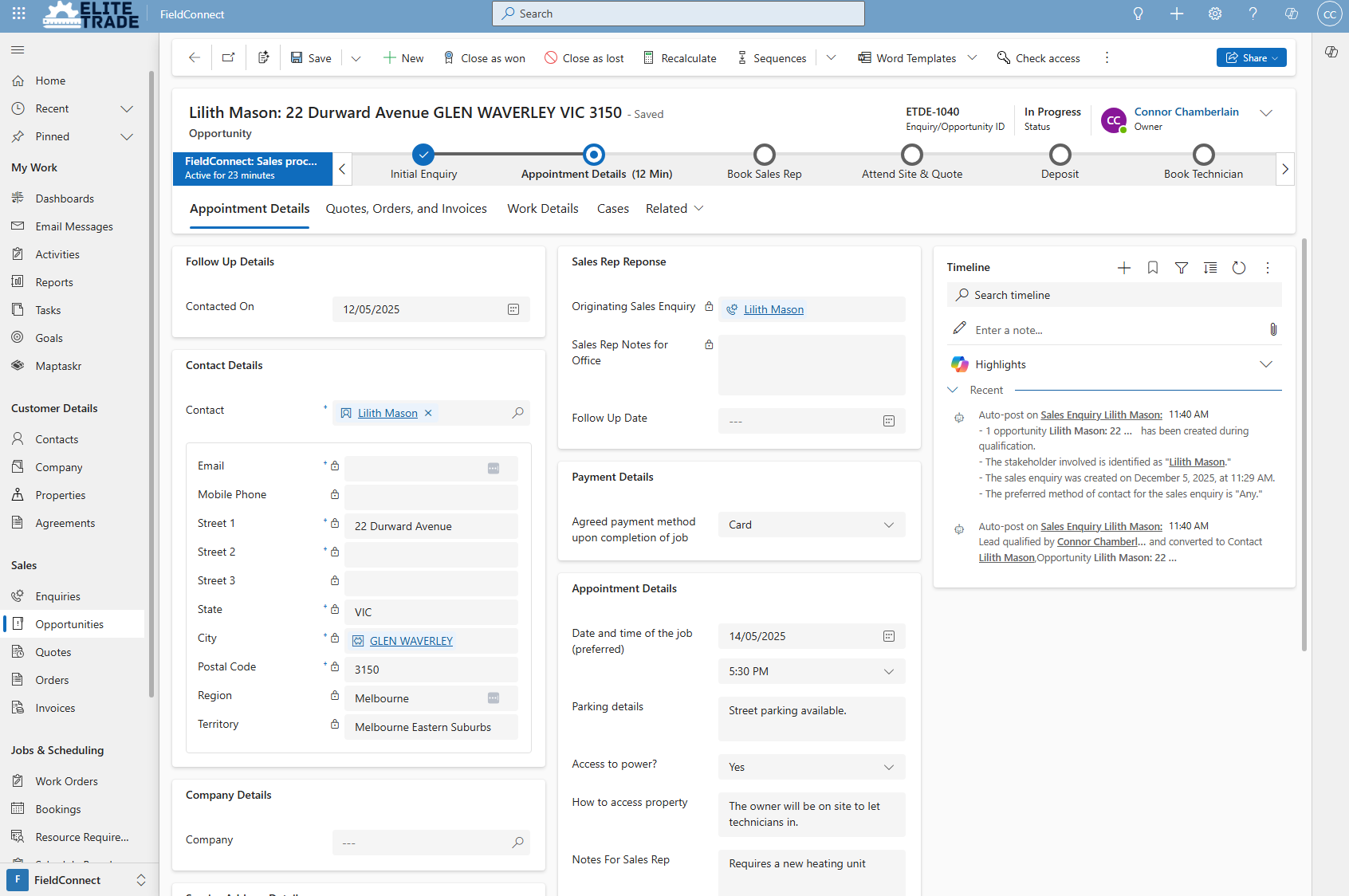The image size is (1349, 896).
Task: Click Close as won
Action: click(x=484, y=57)
